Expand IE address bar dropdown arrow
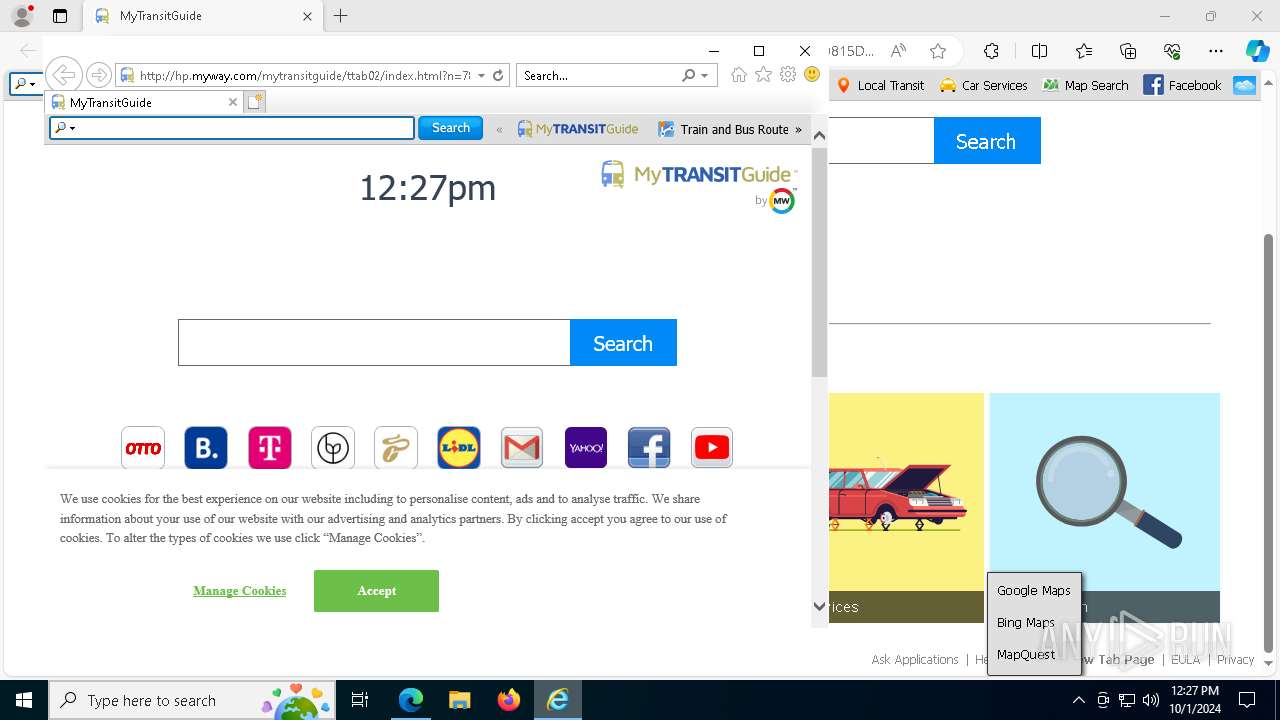 pos(481,75)
